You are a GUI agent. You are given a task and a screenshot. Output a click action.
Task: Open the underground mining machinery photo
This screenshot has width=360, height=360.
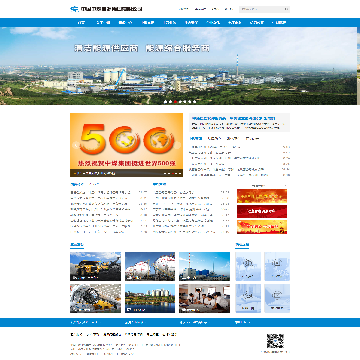pyautogui.click(x=95, y=298)
